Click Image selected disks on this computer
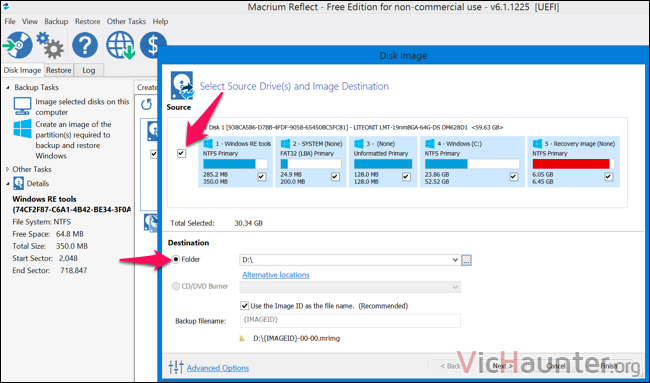 [82, 107]
